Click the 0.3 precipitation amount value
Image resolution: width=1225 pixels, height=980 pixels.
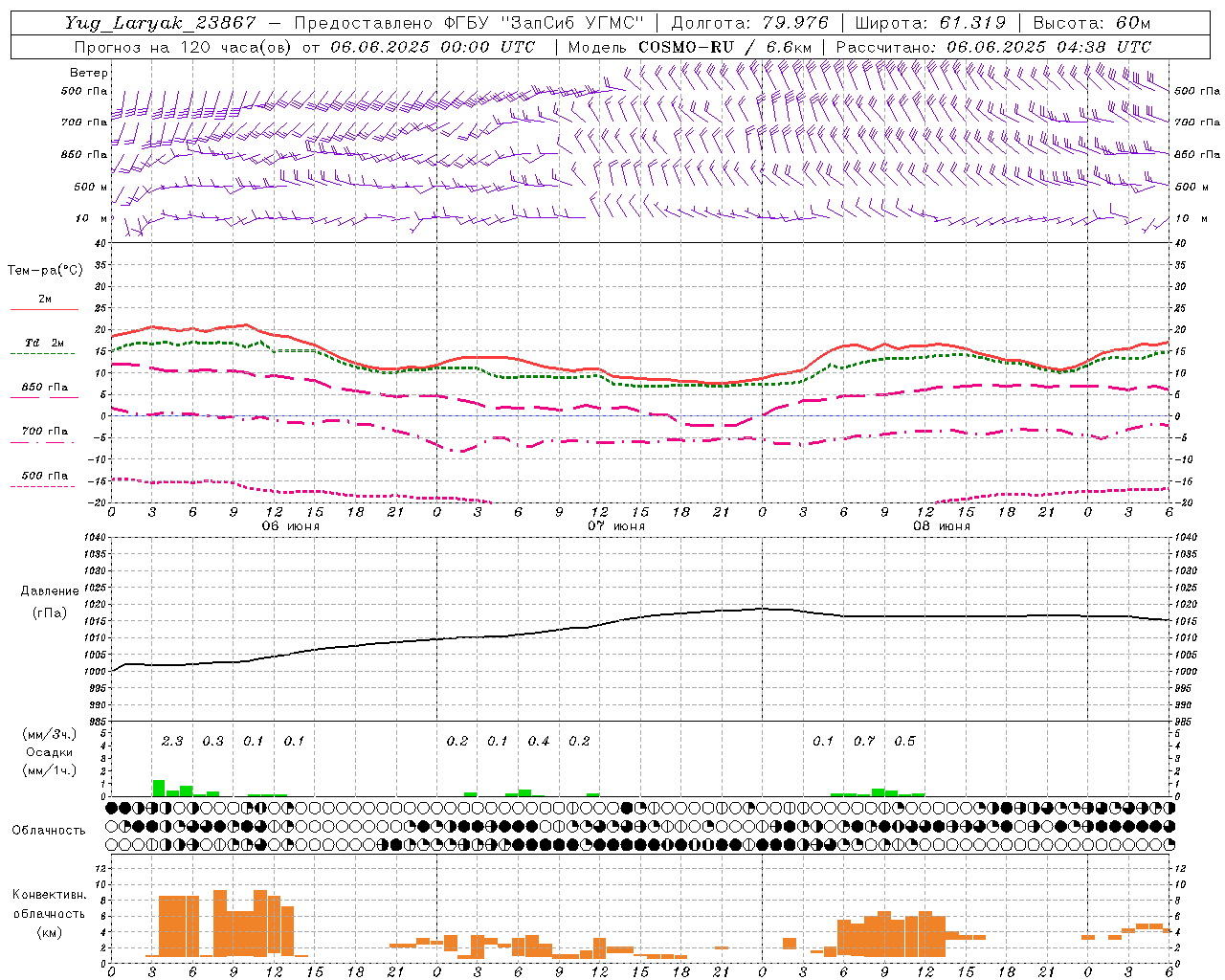tap(212, 741)
